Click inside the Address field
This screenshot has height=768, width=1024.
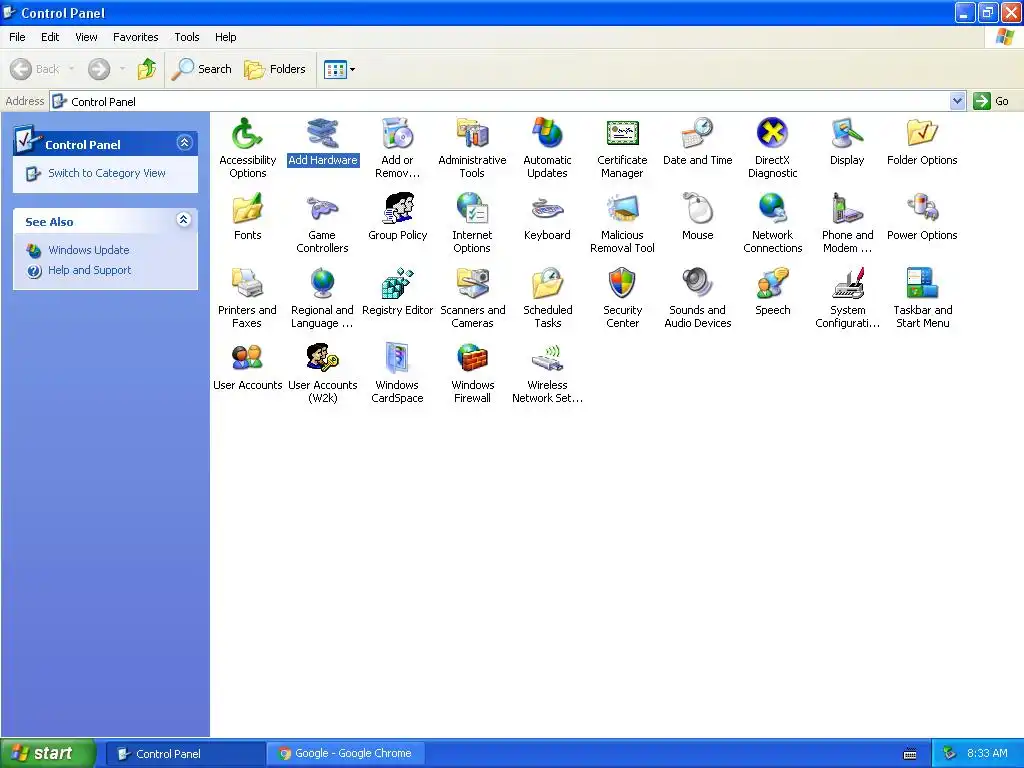[500, 101]
